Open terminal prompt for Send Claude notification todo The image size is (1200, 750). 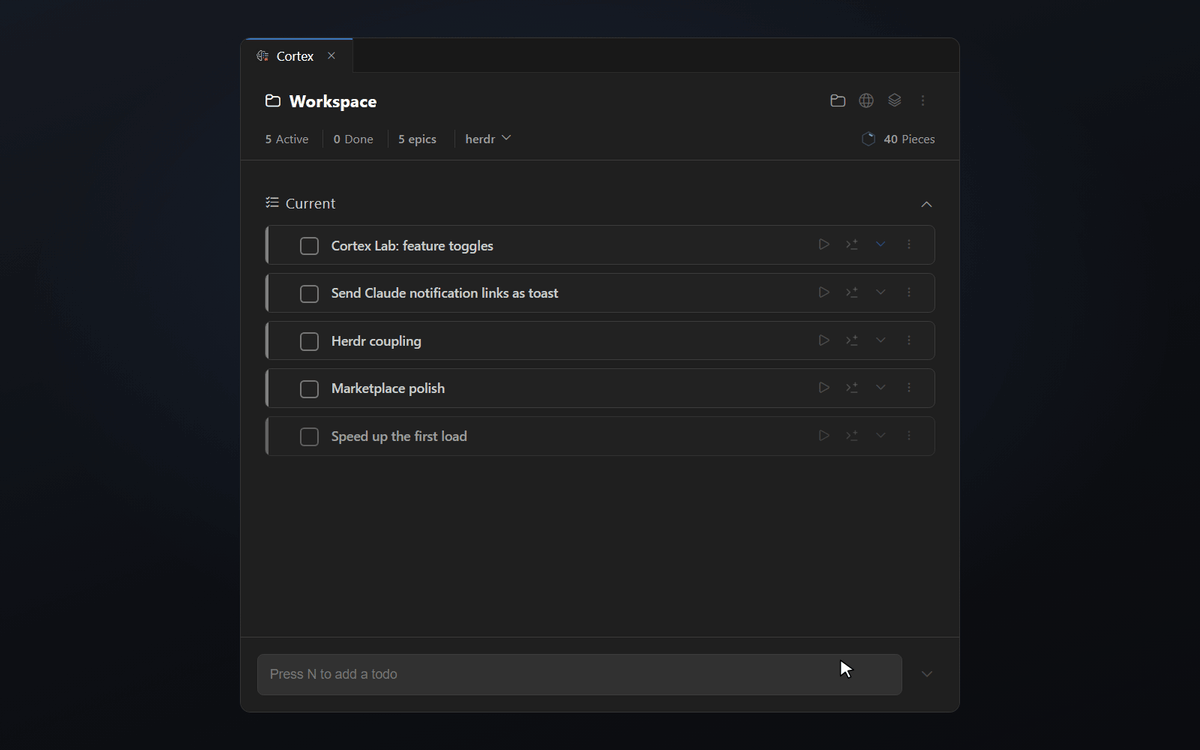852,292
